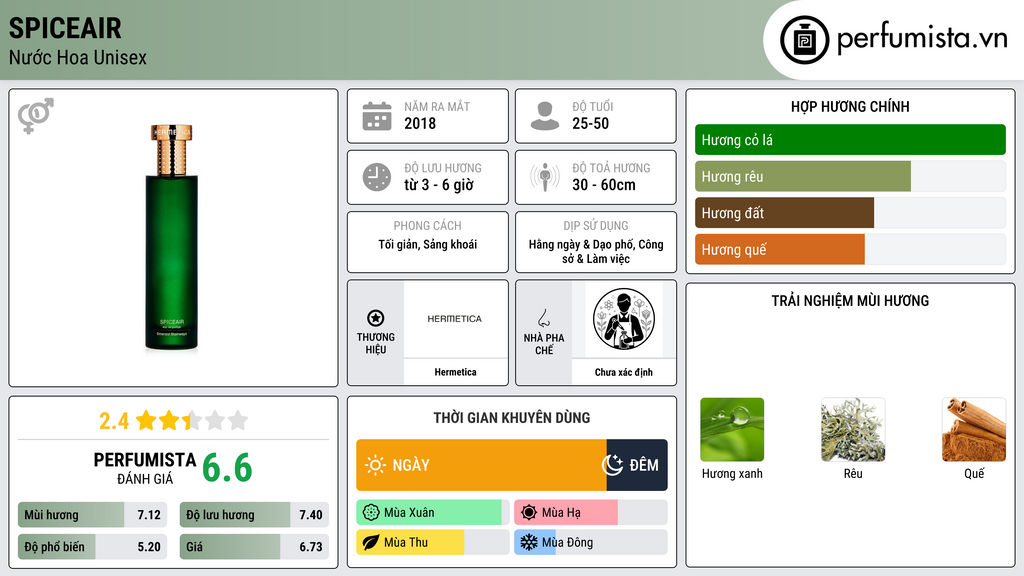The image size is (1024, 576).
Task: Click the Hợp hương chính heading
Action: click(x=850, y=106)
